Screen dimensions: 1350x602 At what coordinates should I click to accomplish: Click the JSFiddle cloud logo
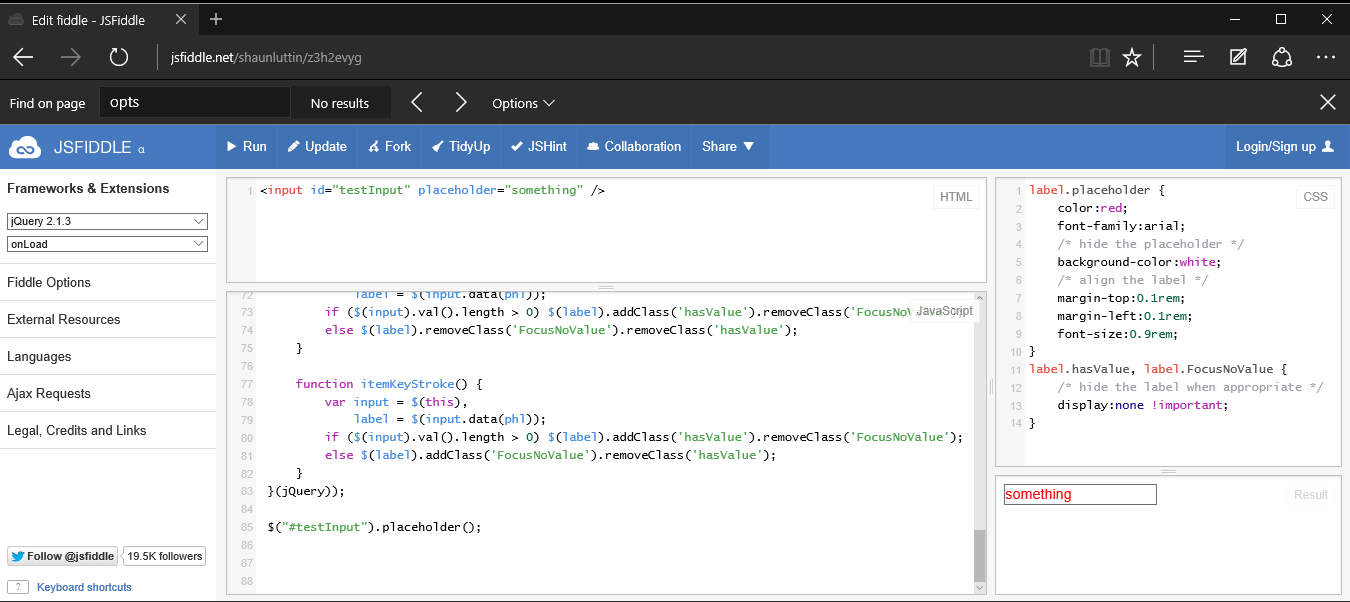pos(25,147)
